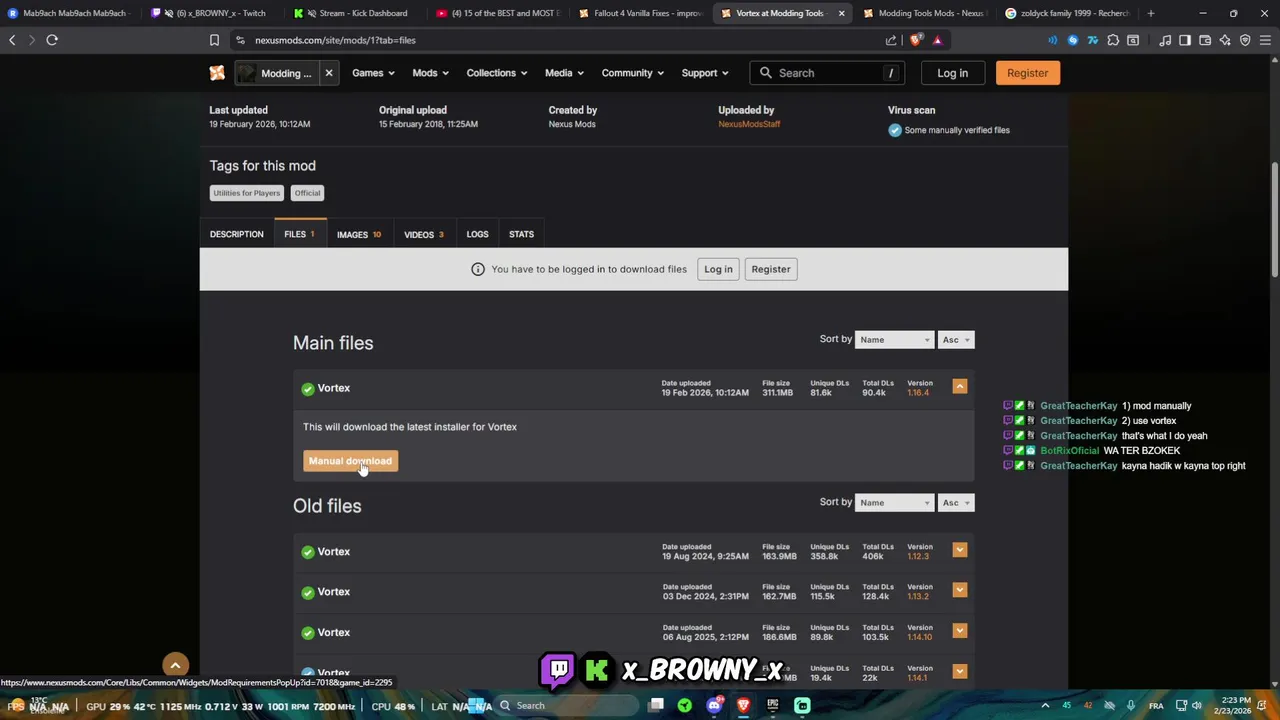The height and width of the screenshot is (720, 1280).
Task: Open the Support dropdown
Action: pos(706,73)
